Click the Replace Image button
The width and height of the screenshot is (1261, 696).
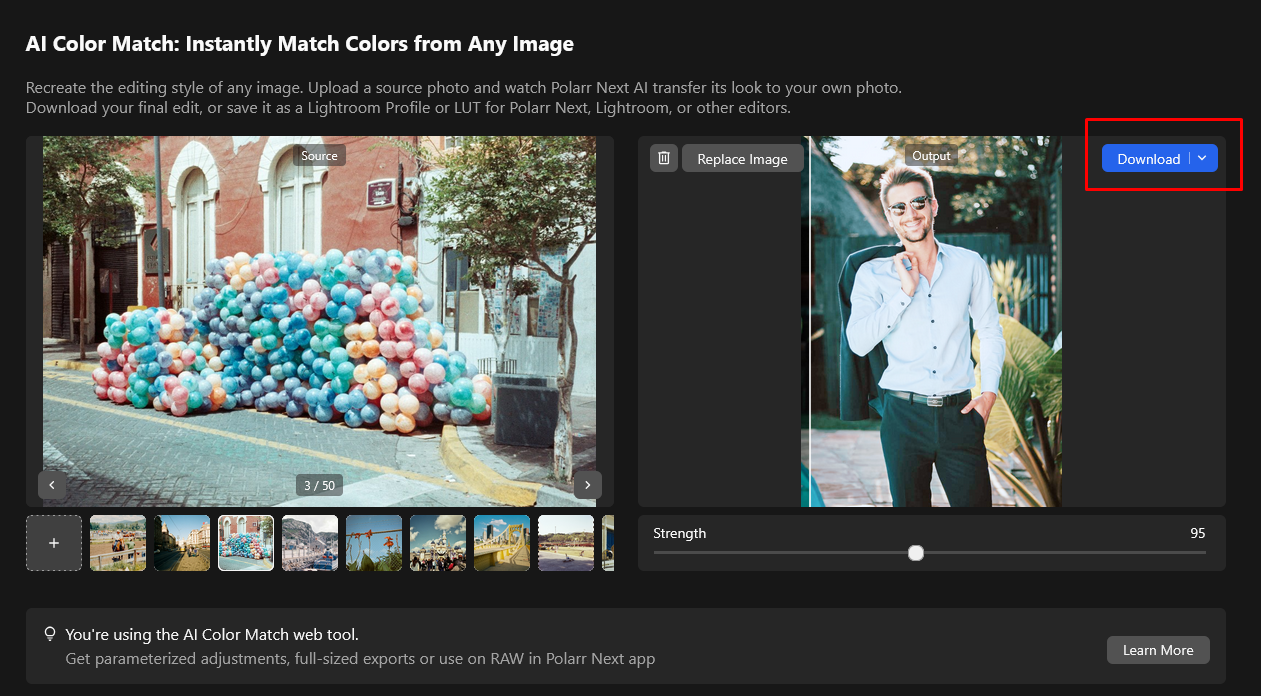(x=742, y=159)
